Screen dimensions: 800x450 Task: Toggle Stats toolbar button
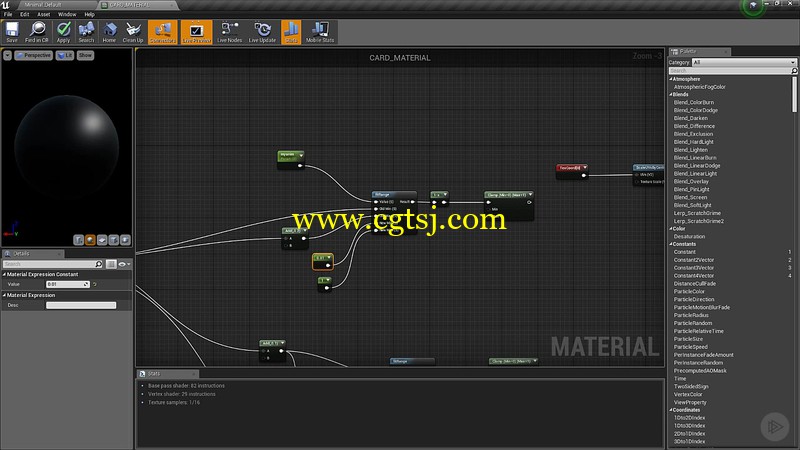291,32
